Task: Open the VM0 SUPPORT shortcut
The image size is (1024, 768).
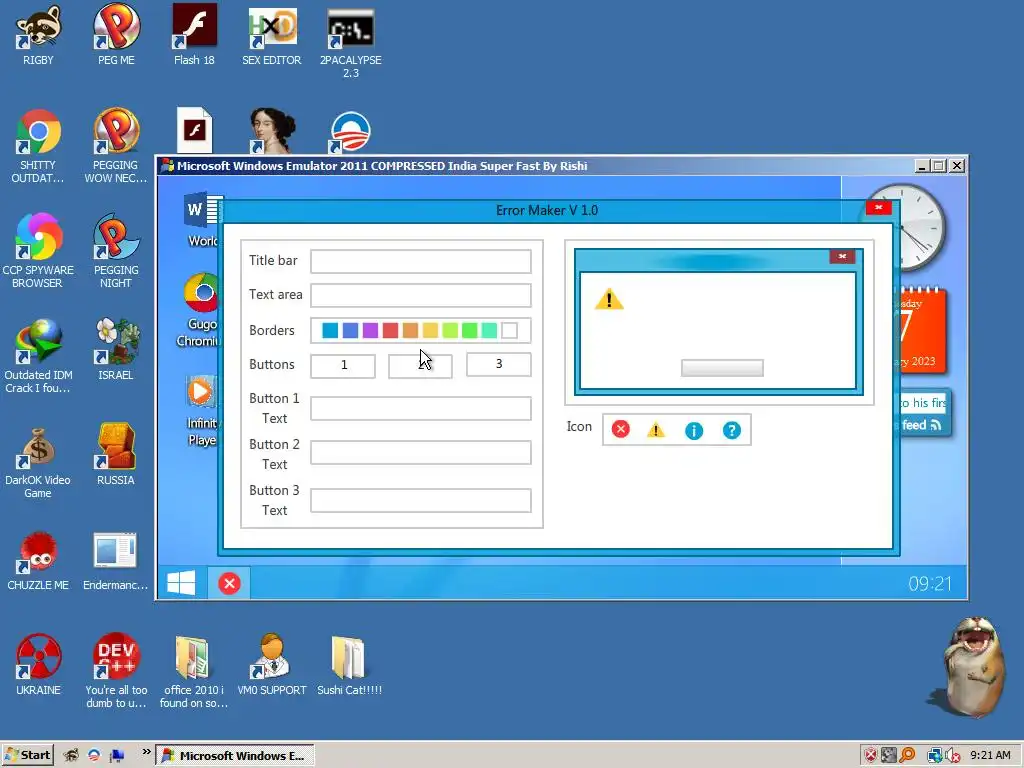Action: (x=272, y=665)
